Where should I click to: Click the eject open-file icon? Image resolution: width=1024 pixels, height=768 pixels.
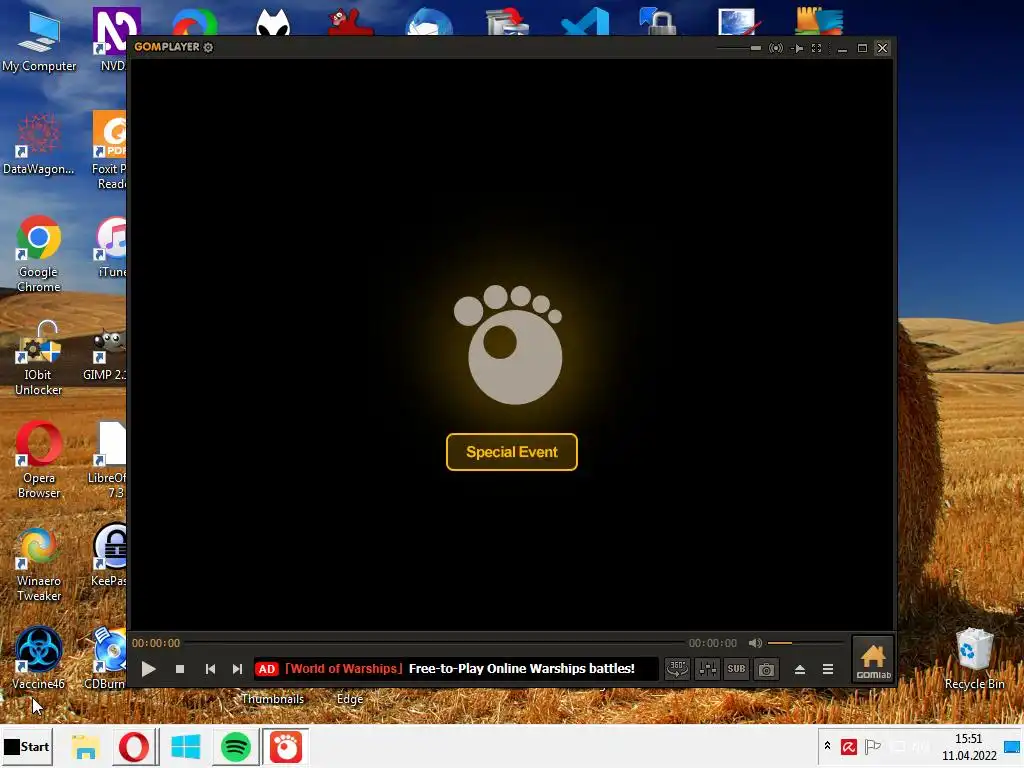pyautogui.click(x=799, y=669)
